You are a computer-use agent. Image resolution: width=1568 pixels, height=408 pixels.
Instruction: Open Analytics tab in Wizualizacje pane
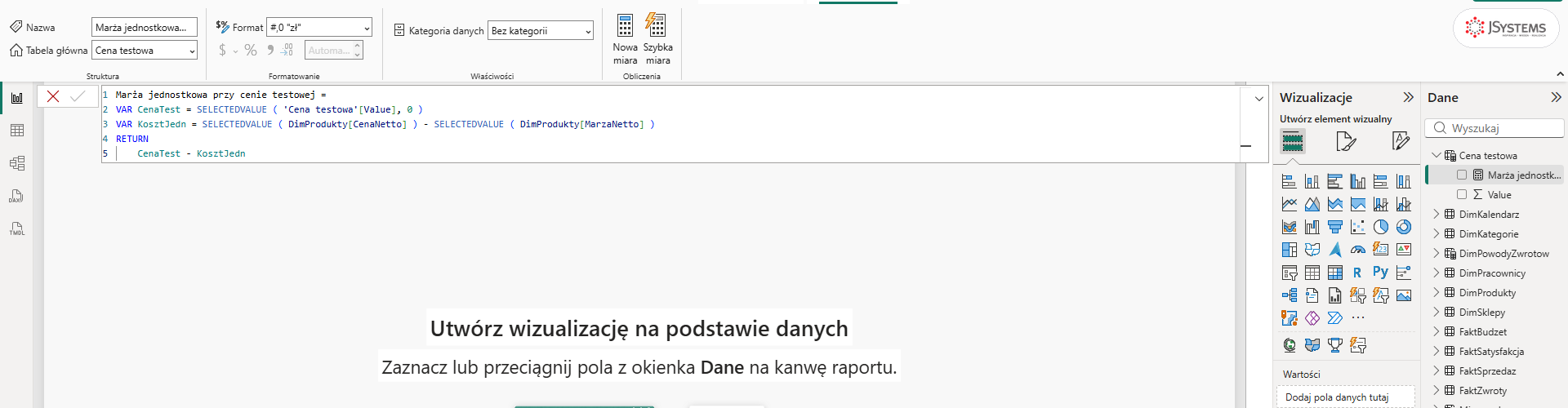pos(1401,141)
